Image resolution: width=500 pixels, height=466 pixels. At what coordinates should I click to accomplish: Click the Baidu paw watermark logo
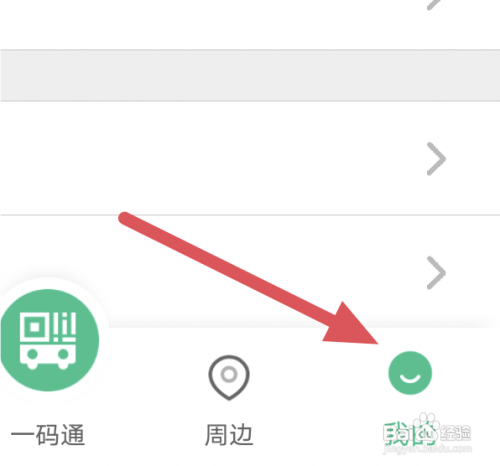coord(427,427)
